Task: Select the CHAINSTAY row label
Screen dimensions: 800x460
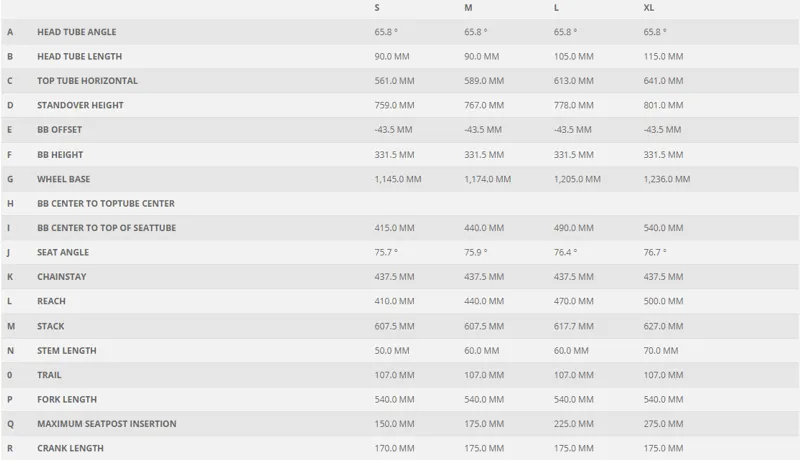Action: 62,277
